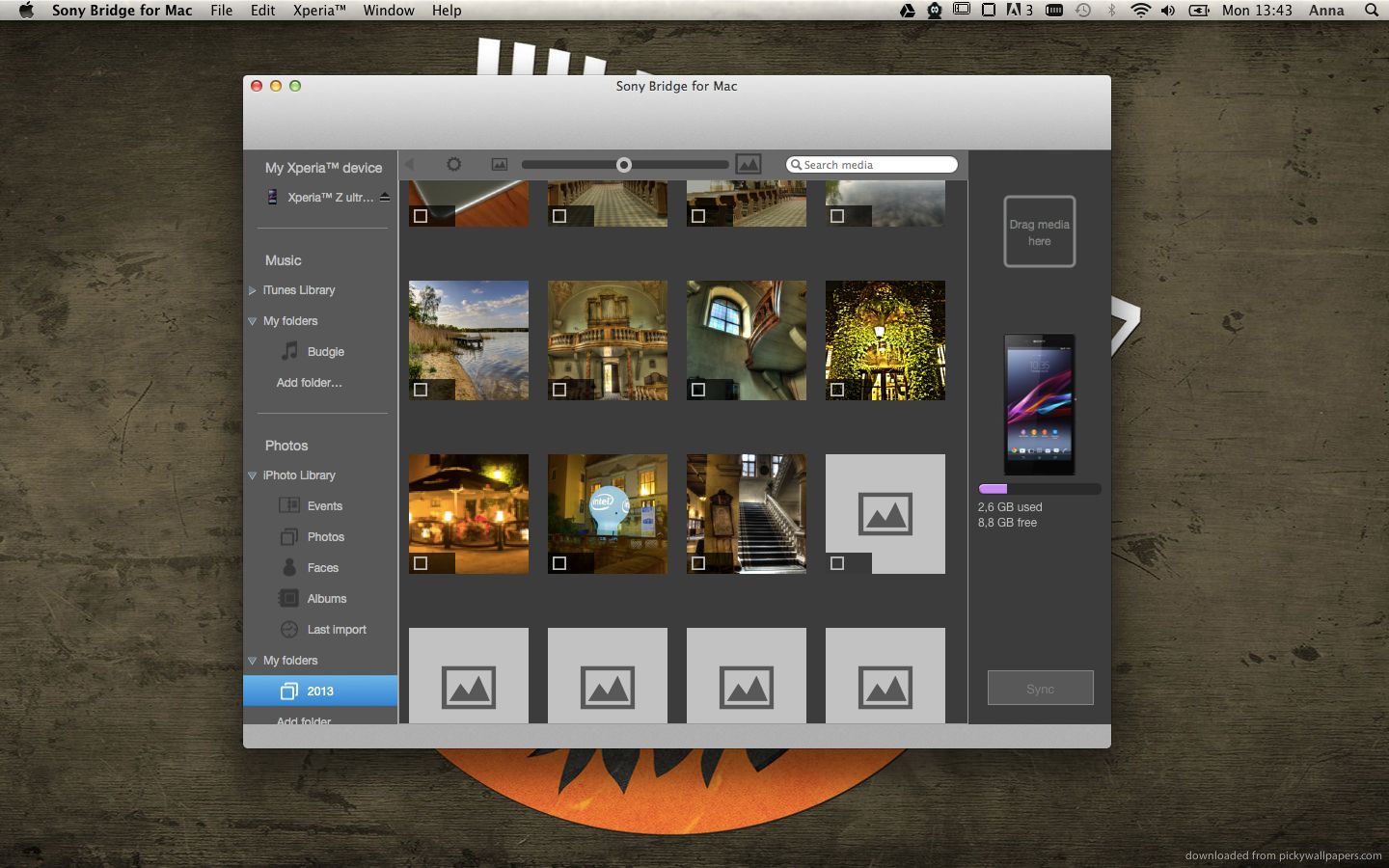
Task: Click the Xperia phone picture above storage
Action: tap(1039, 404)
